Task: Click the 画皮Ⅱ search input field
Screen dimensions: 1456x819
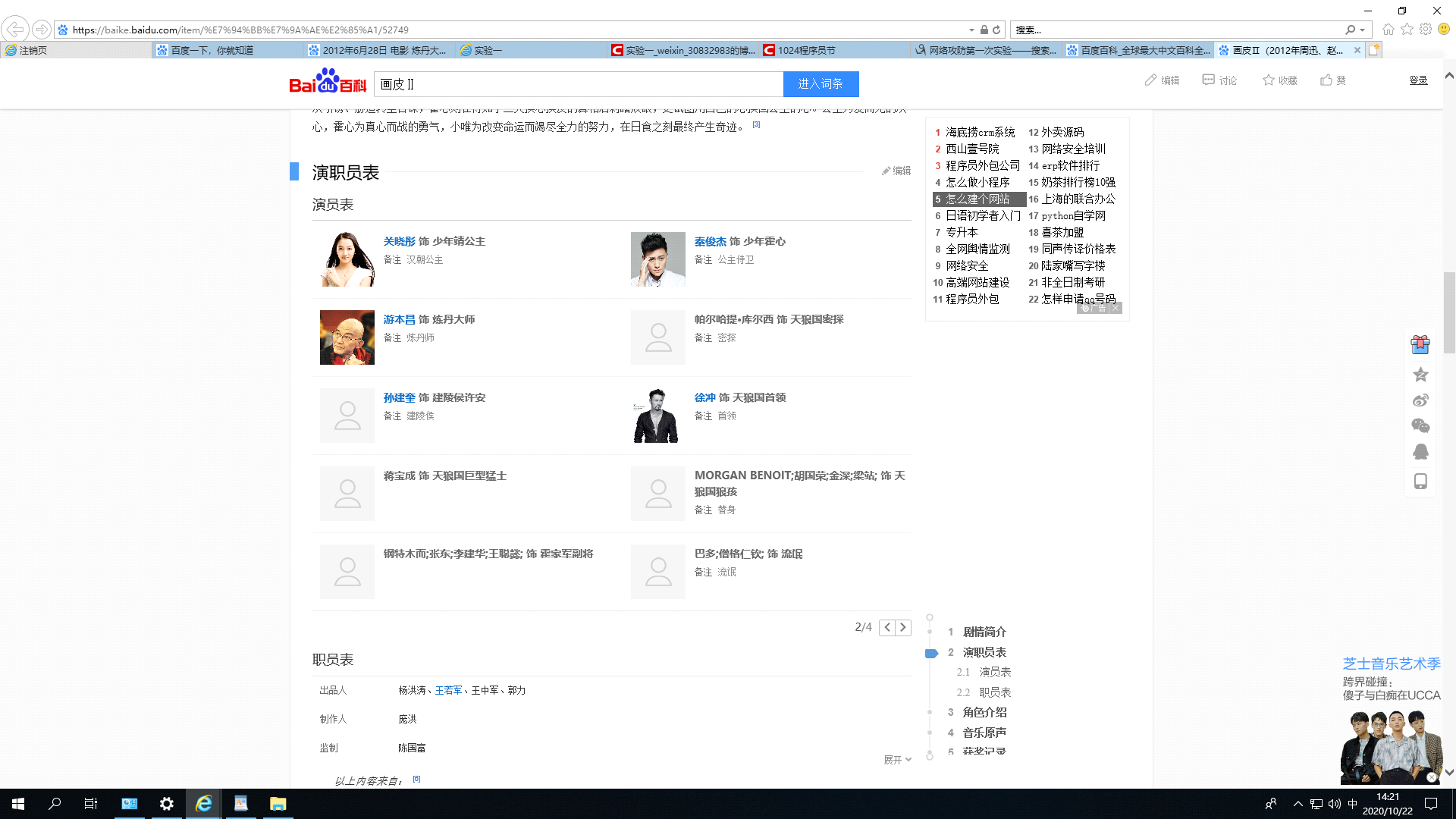Action: (x=576, y=84)
